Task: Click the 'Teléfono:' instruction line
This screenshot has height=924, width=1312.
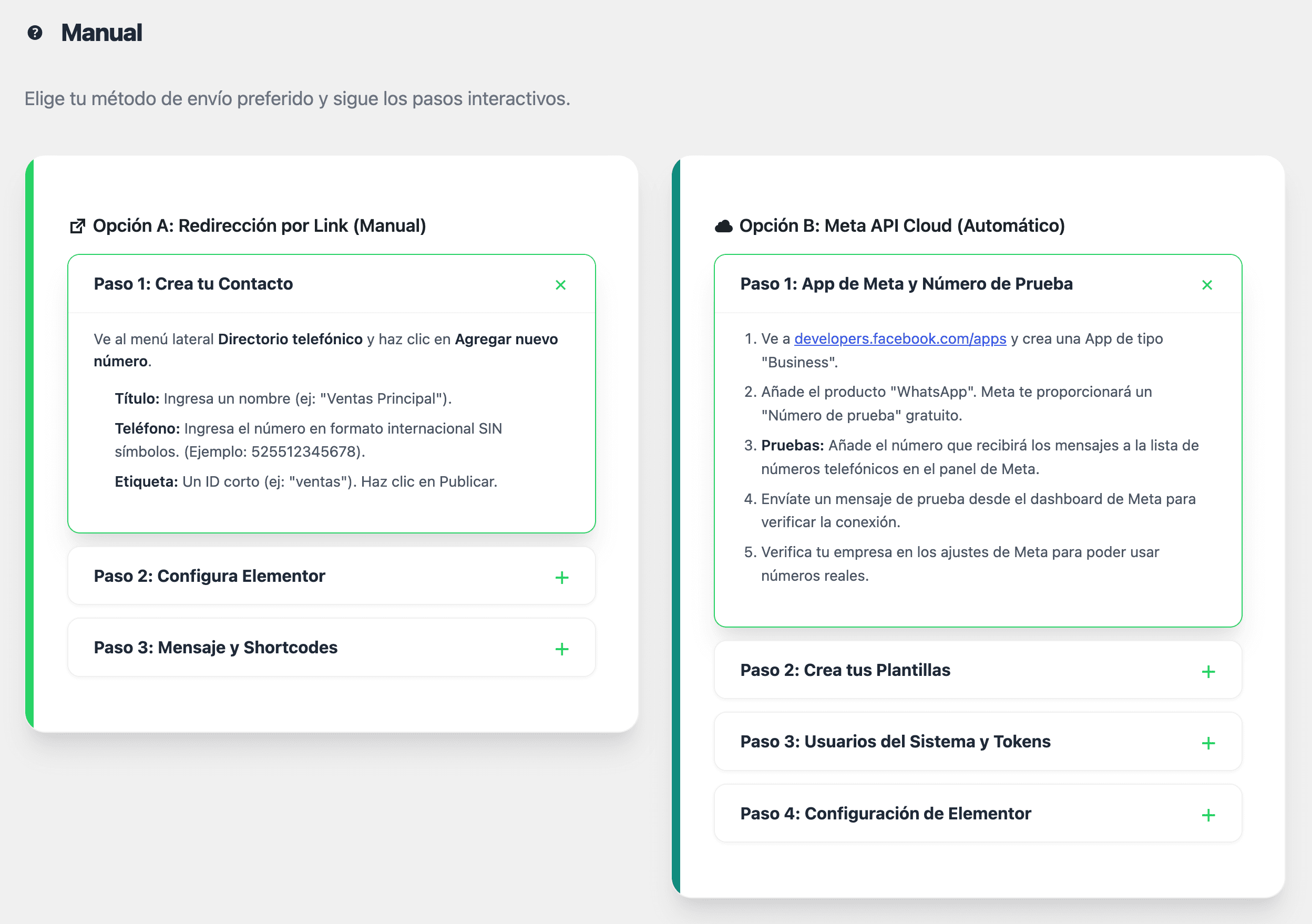Action: [308, 440]
